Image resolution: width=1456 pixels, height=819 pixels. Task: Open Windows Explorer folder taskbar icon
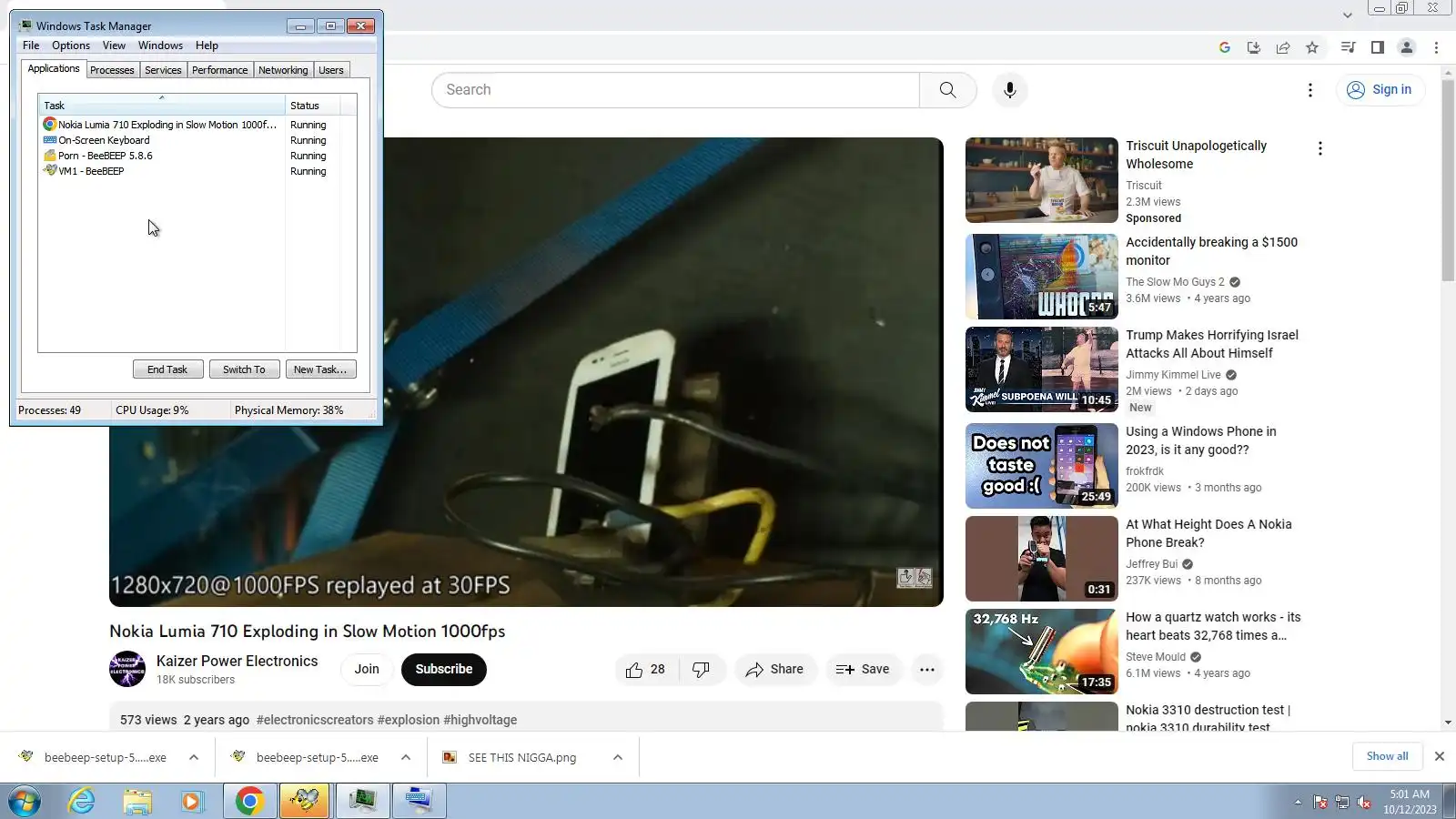click(x=137, y=802)
